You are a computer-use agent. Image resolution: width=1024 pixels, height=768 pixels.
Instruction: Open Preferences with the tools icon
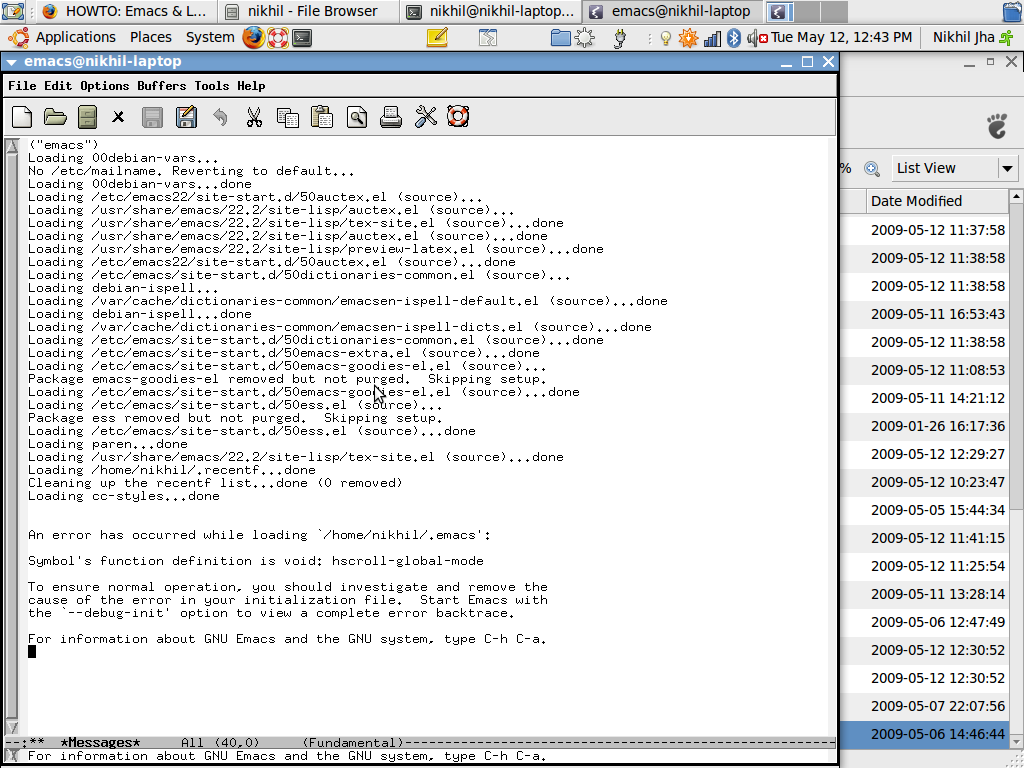[x=426, y=117]
